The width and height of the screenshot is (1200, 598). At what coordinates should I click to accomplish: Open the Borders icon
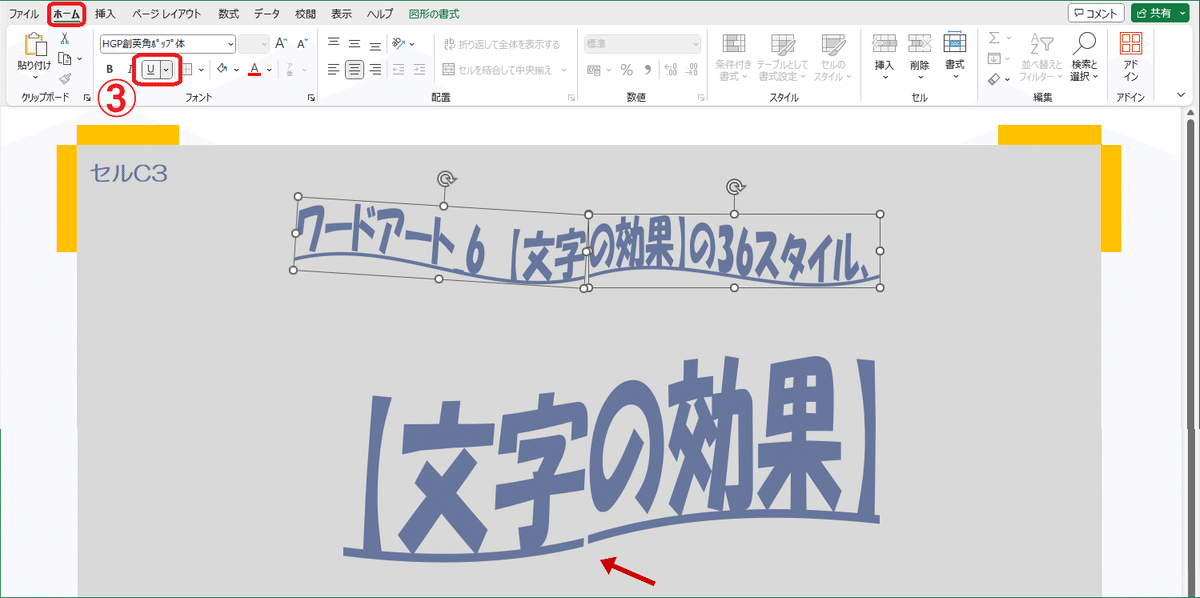click(x=189, y=69)
